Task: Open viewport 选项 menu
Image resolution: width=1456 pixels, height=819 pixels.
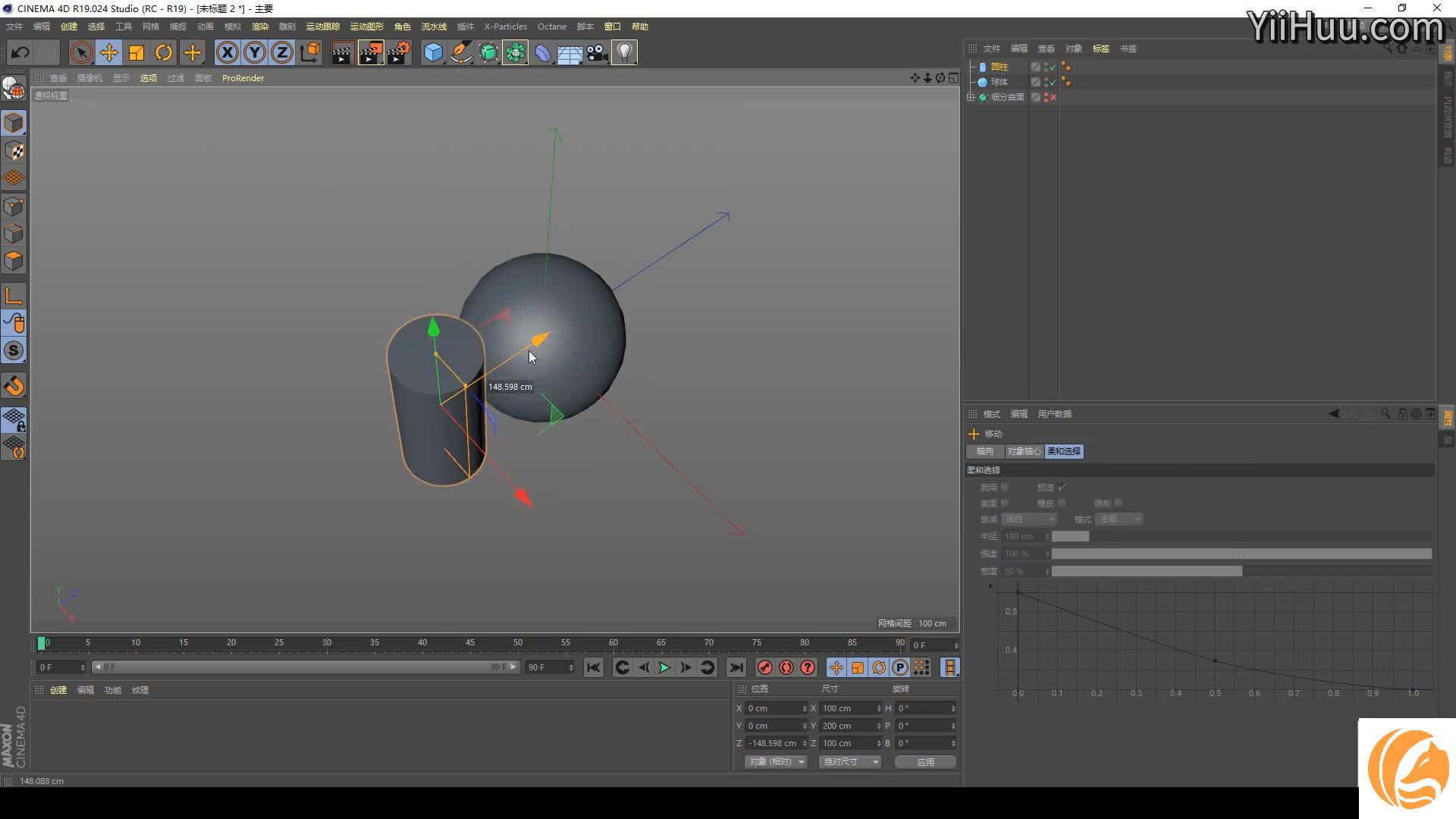Action: [x=149, y=78]
